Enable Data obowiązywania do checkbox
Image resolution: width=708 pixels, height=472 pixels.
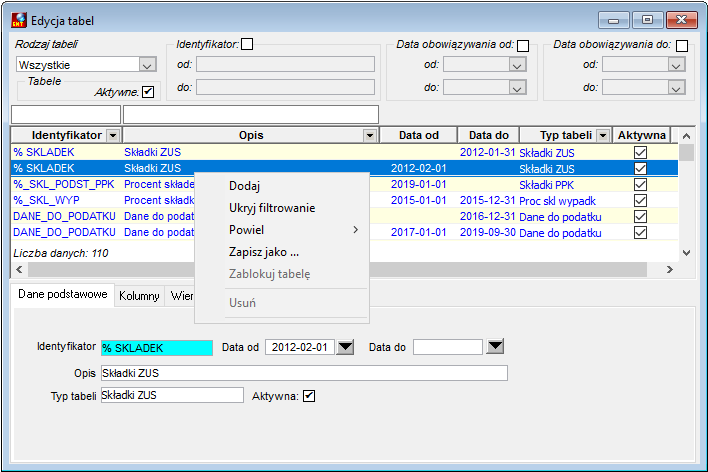682,46
